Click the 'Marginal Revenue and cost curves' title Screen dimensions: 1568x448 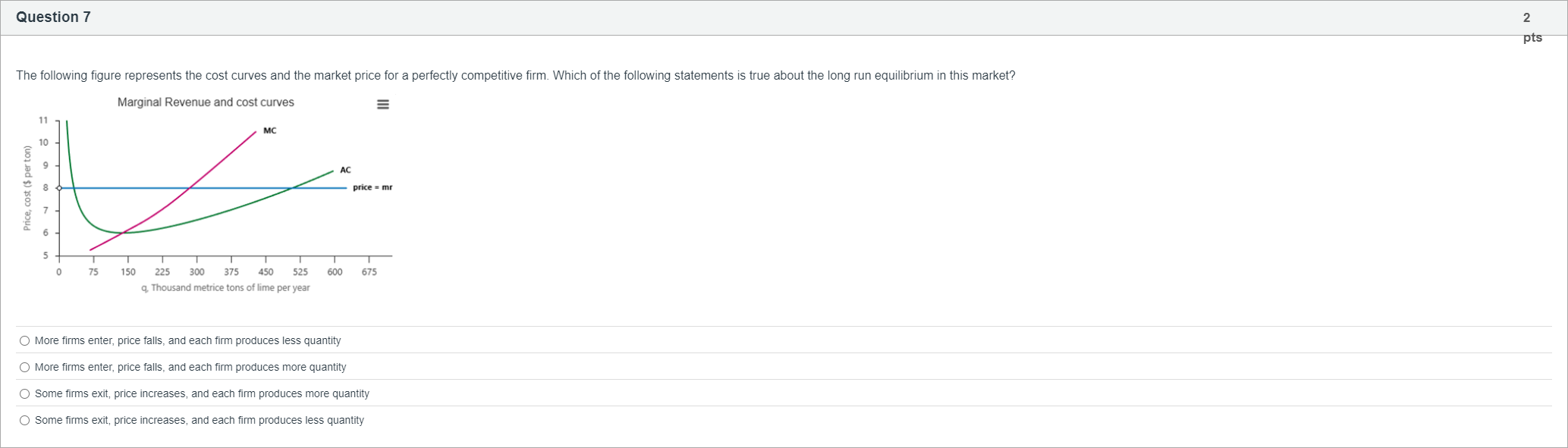point(206,102)
